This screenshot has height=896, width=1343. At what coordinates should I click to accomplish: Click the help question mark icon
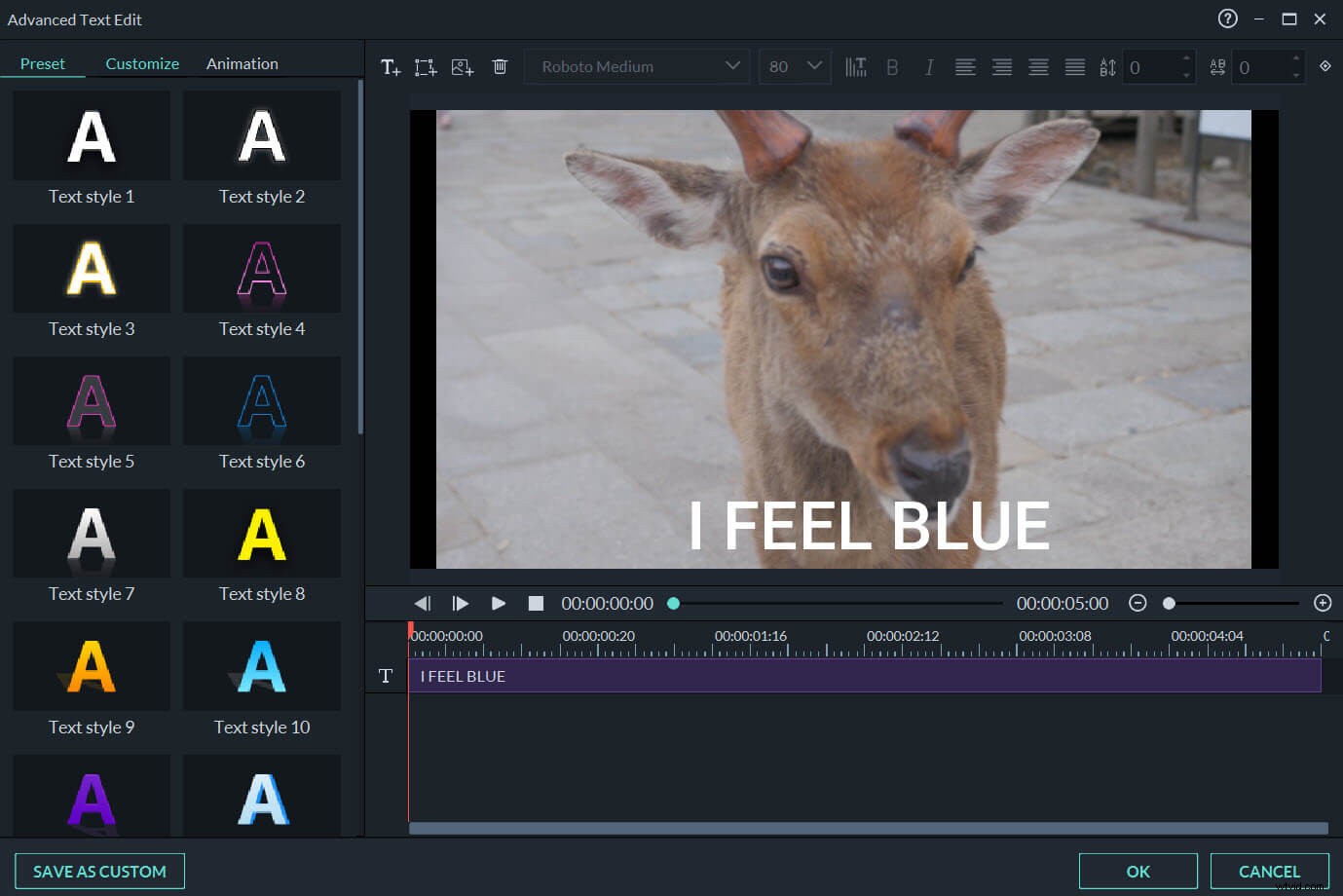1226,19
